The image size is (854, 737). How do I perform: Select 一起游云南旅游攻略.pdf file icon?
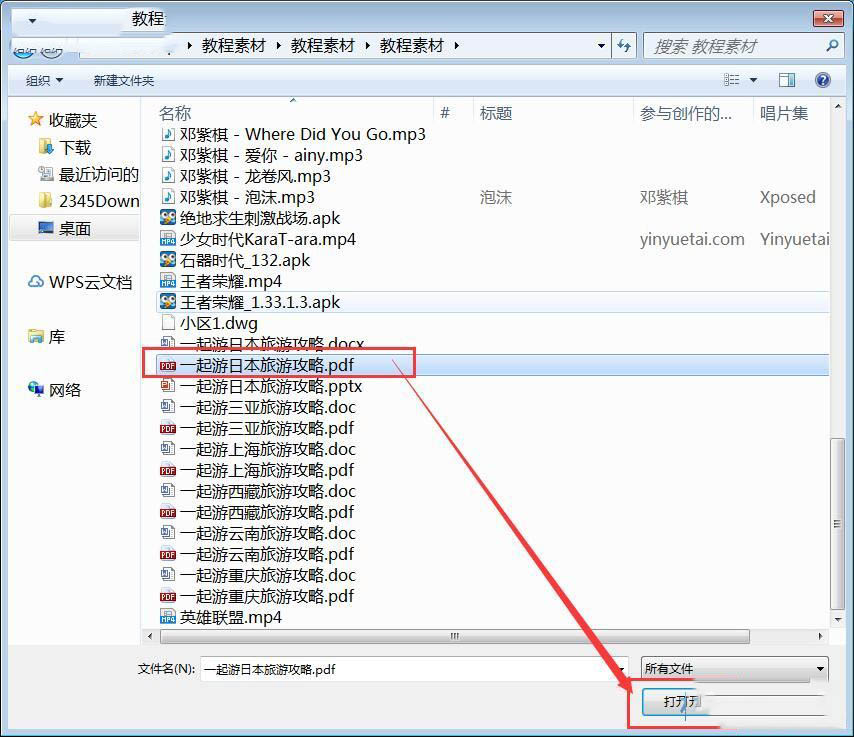[168, 554]
